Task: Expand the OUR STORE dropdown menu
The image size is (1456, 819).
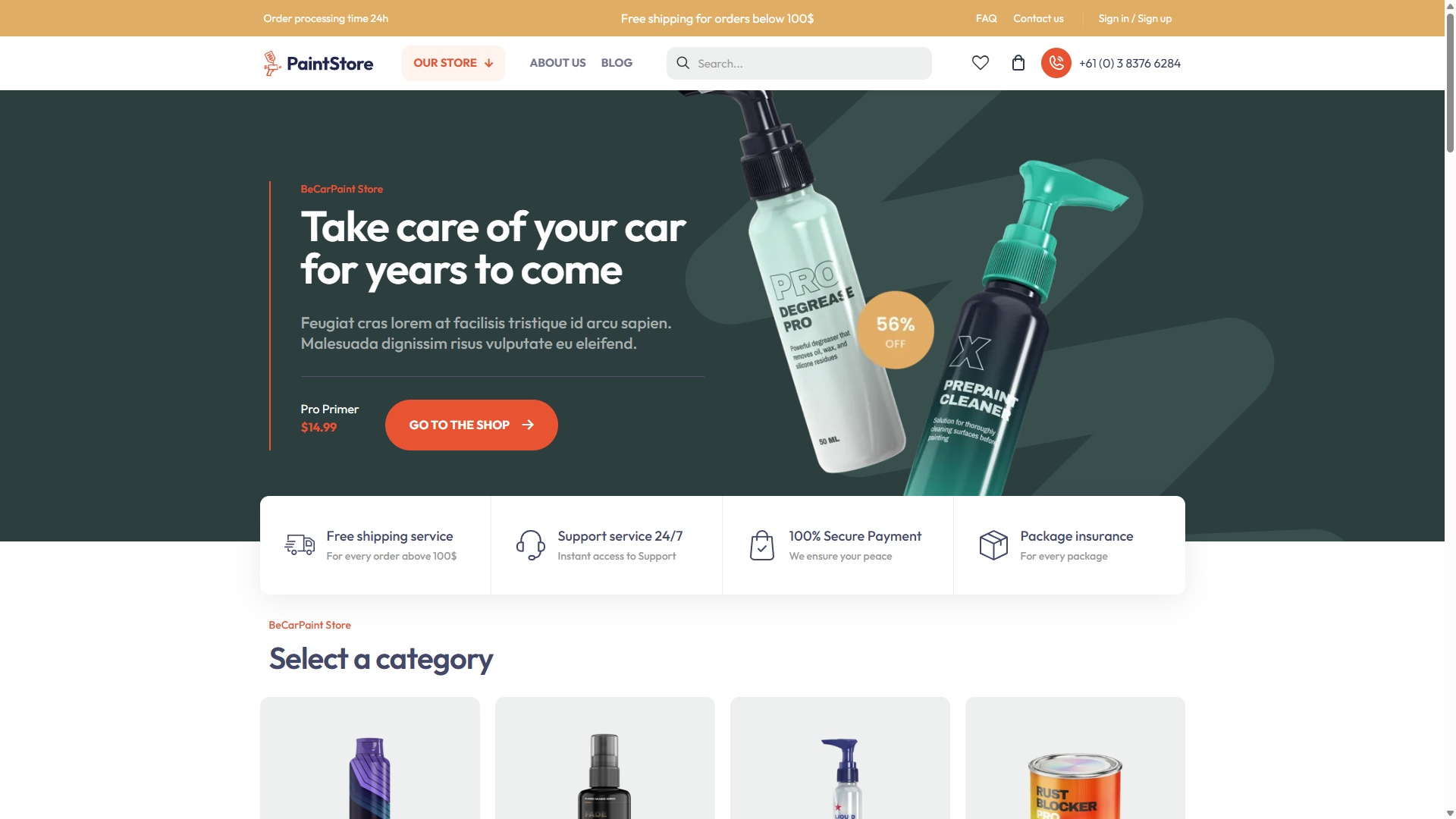Action: tap(453, 63)
